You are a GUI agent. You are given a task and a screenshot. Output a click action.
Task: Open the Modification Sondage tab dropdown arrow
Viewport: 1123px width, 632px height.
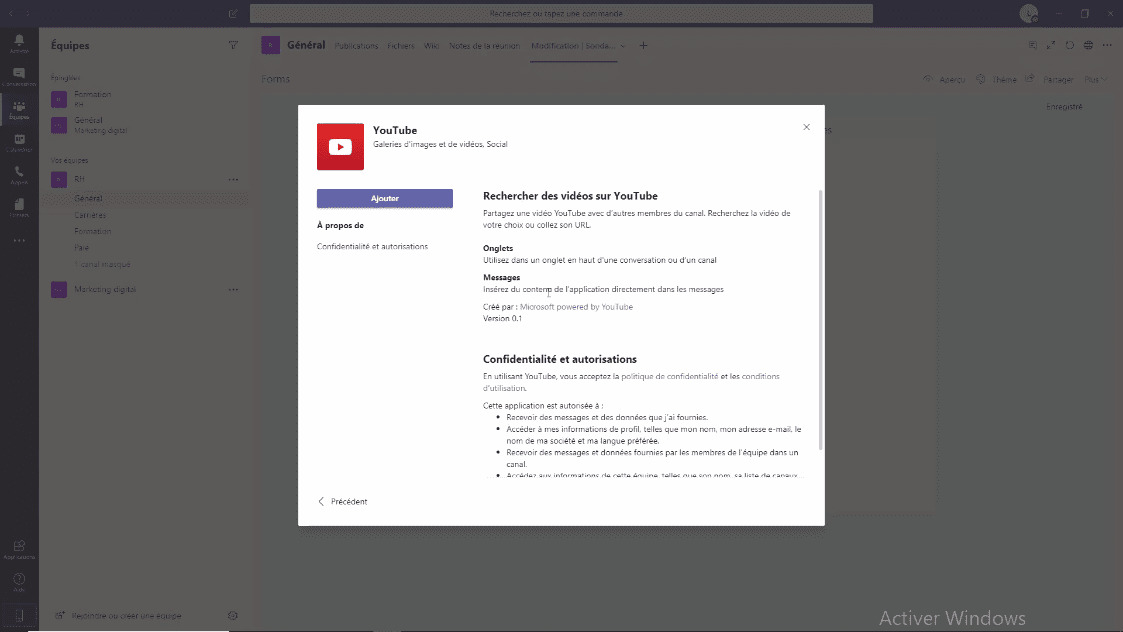(622, 46)
